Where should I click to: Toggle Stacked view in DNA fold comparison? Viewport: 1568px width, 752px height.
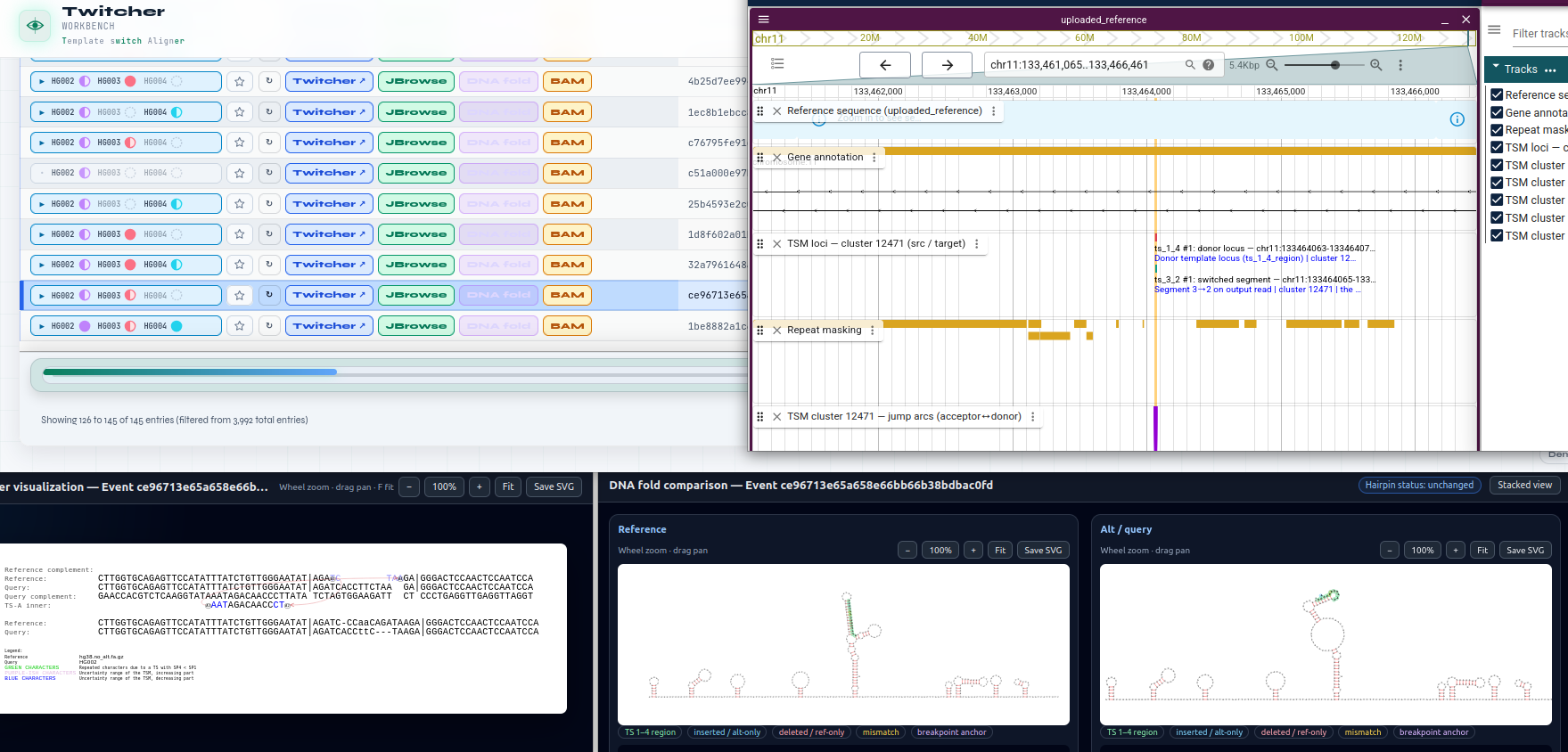[x=1524, y=486]
